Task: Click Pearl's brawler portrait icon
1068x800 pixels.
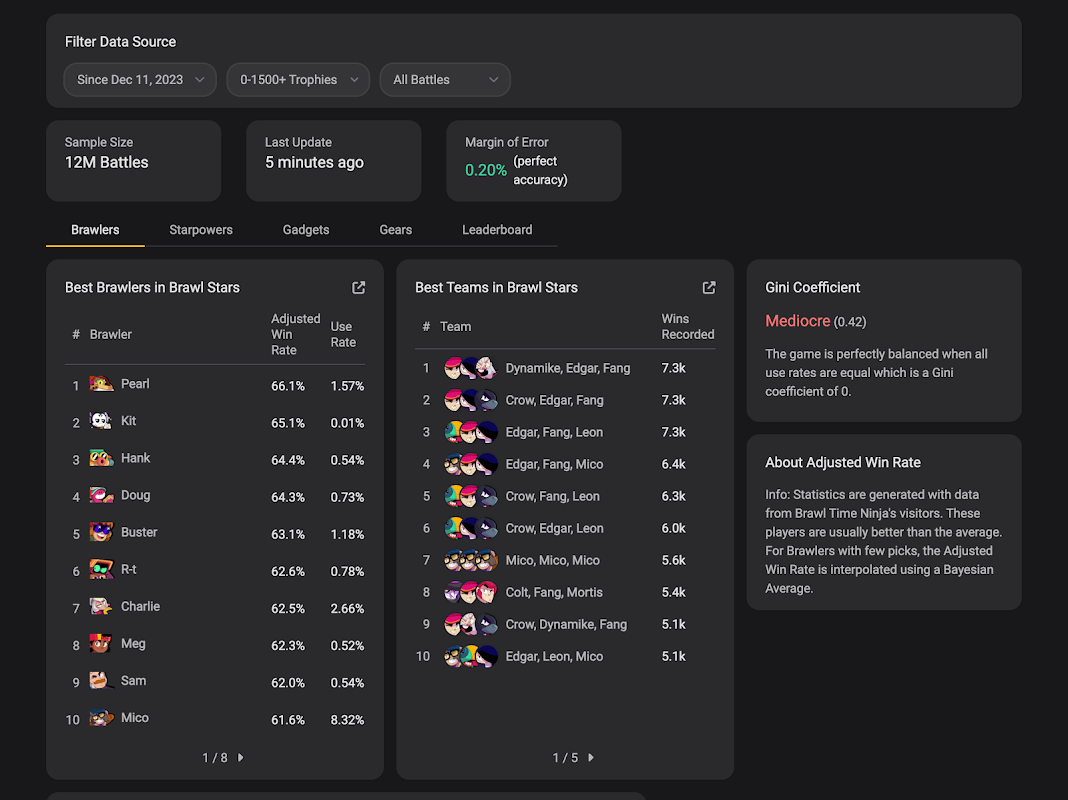Action: [x=101, y=384]
